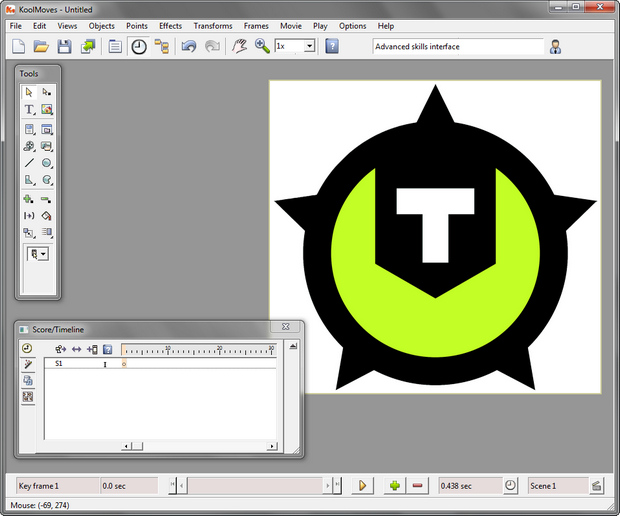Click the New document icon
The height and width of the screenshot is (516, 620).
[x=19, y=46]
